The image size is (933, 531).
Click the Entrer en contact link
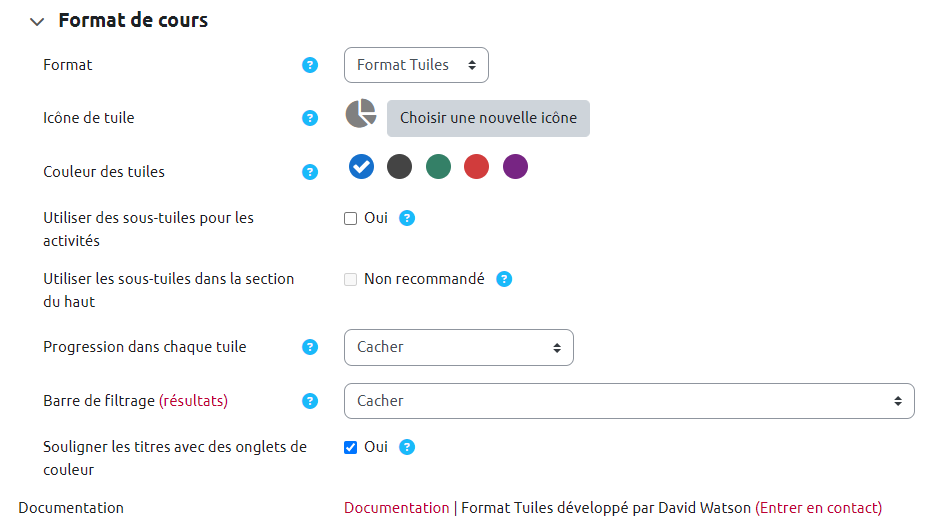(x=818, y=508)
